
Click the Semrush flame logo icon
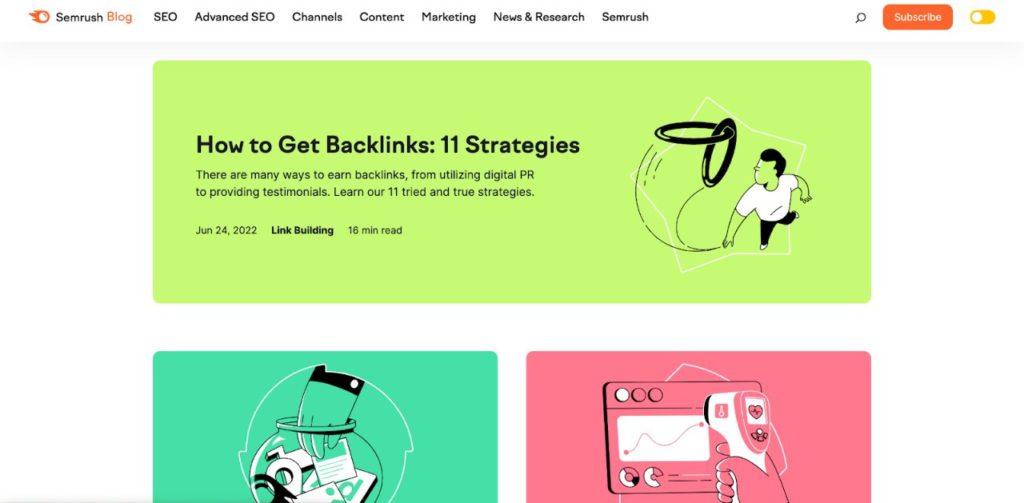click(39, 17)
